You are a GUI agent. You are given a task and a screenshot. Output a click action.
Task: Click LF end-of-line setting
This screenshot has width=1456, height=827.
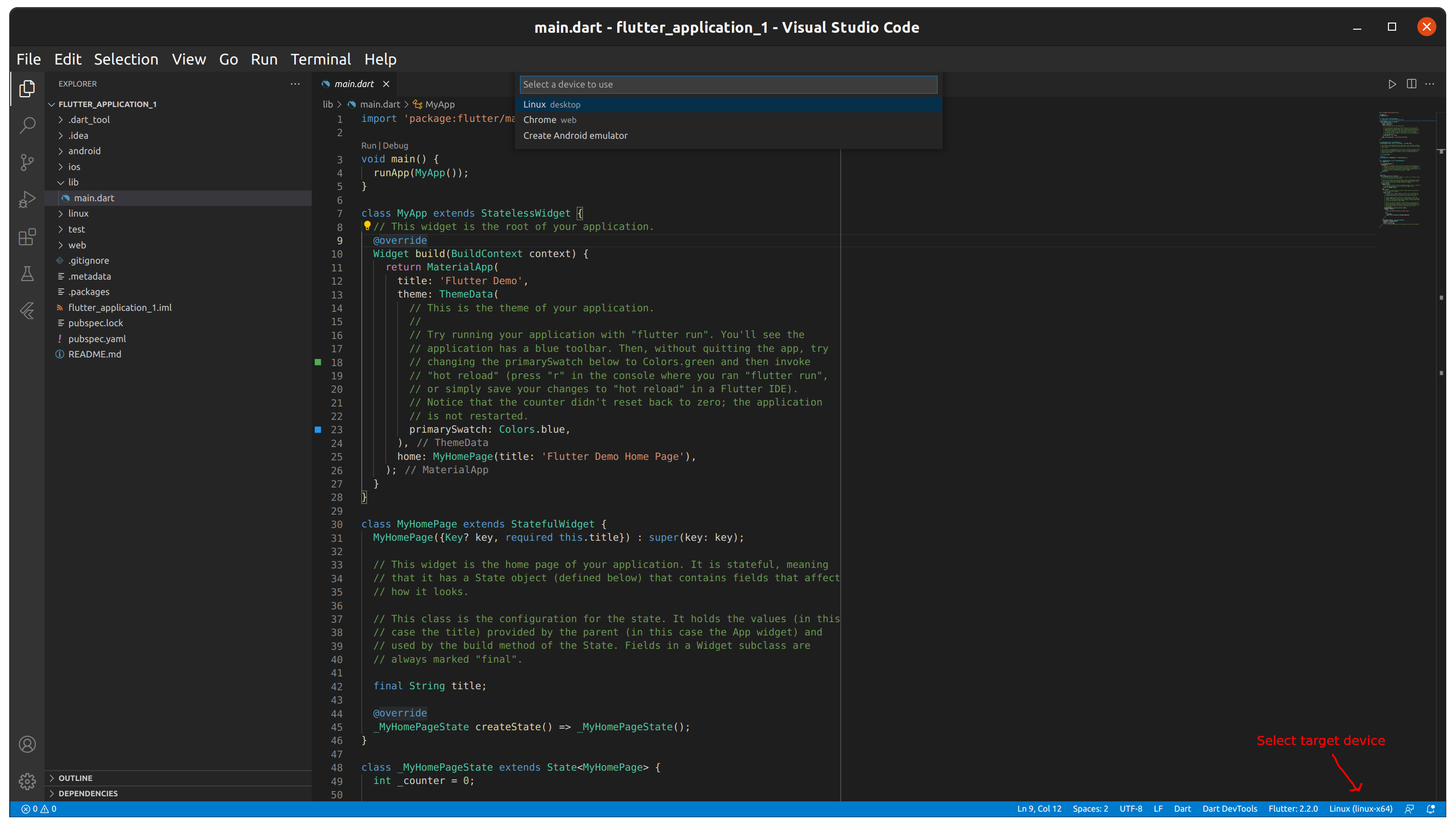click(1158, 809)
